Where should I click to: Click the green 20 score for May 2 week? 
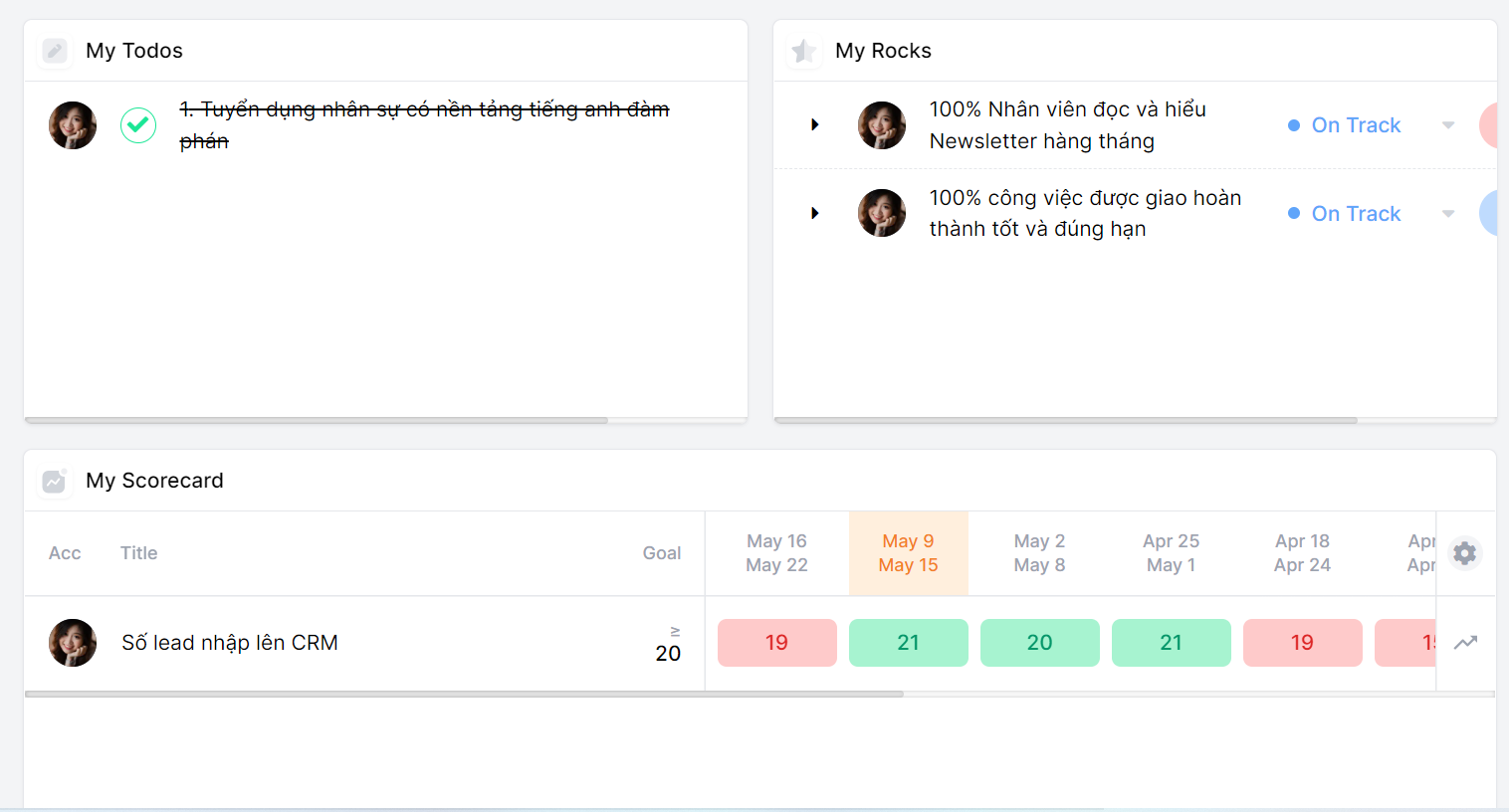(x=1039, y=643)
